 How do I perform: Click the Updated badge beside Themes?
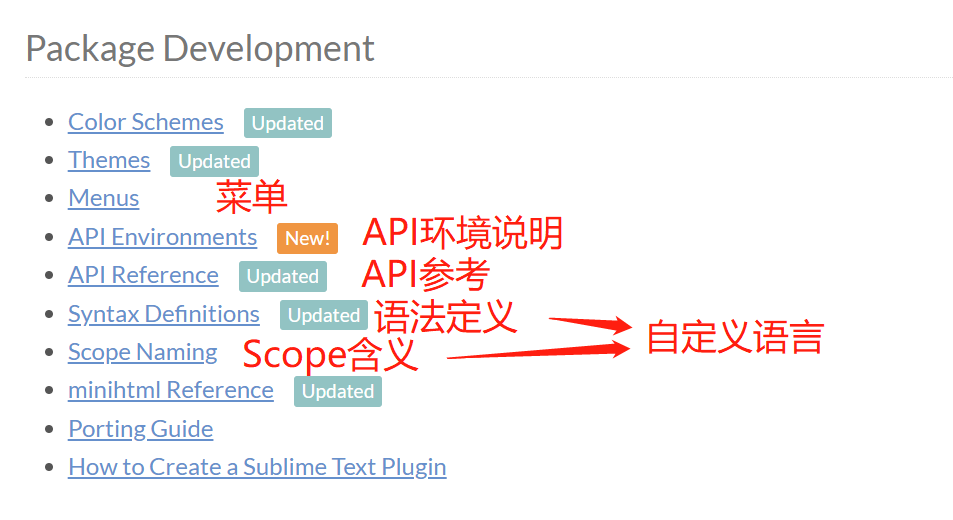[214, 162]
